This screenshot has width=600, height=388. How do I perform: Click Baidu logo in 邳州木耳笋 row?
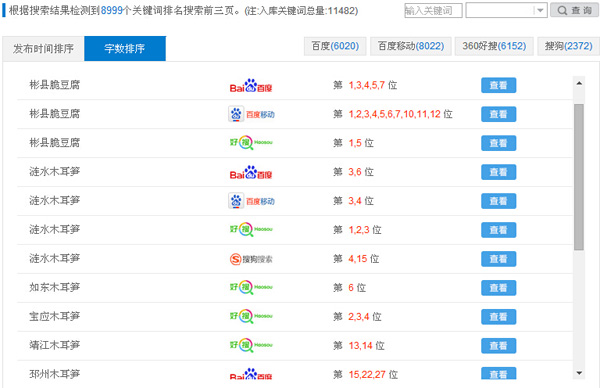pos(251,374)
